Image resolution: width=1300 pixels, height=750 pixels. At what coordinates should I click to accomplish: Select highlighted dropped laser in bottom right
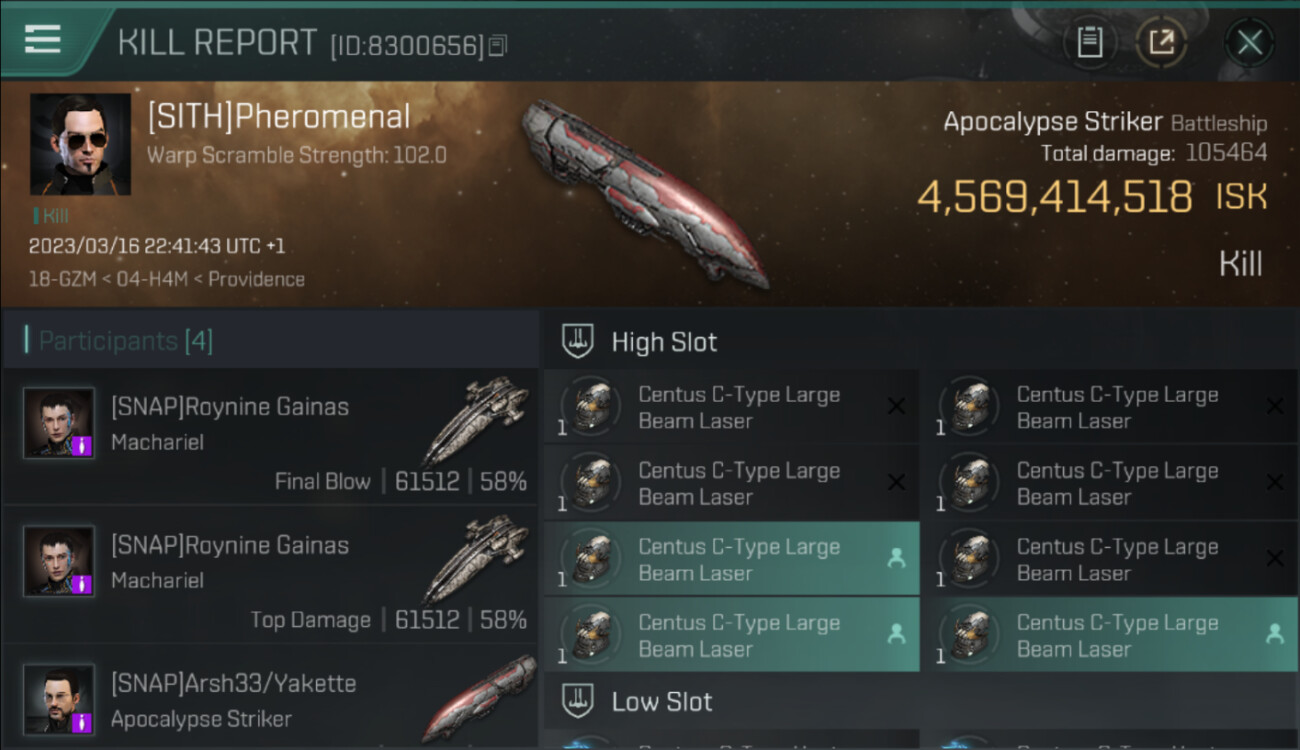(x=1110, y=635)
